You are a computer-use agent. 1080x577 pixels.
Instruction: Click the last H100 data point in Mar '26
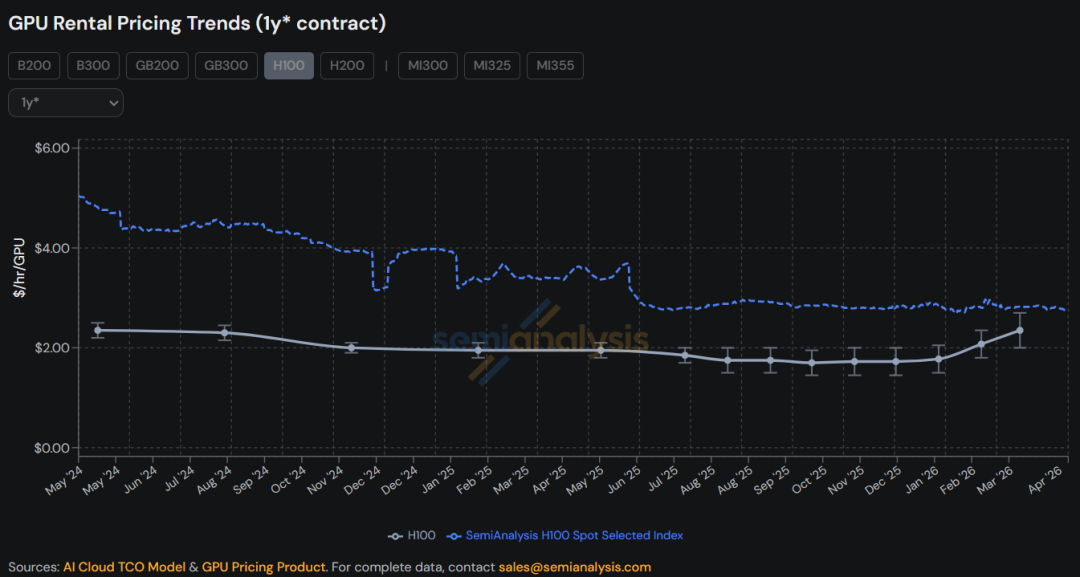pos(1019,331)
